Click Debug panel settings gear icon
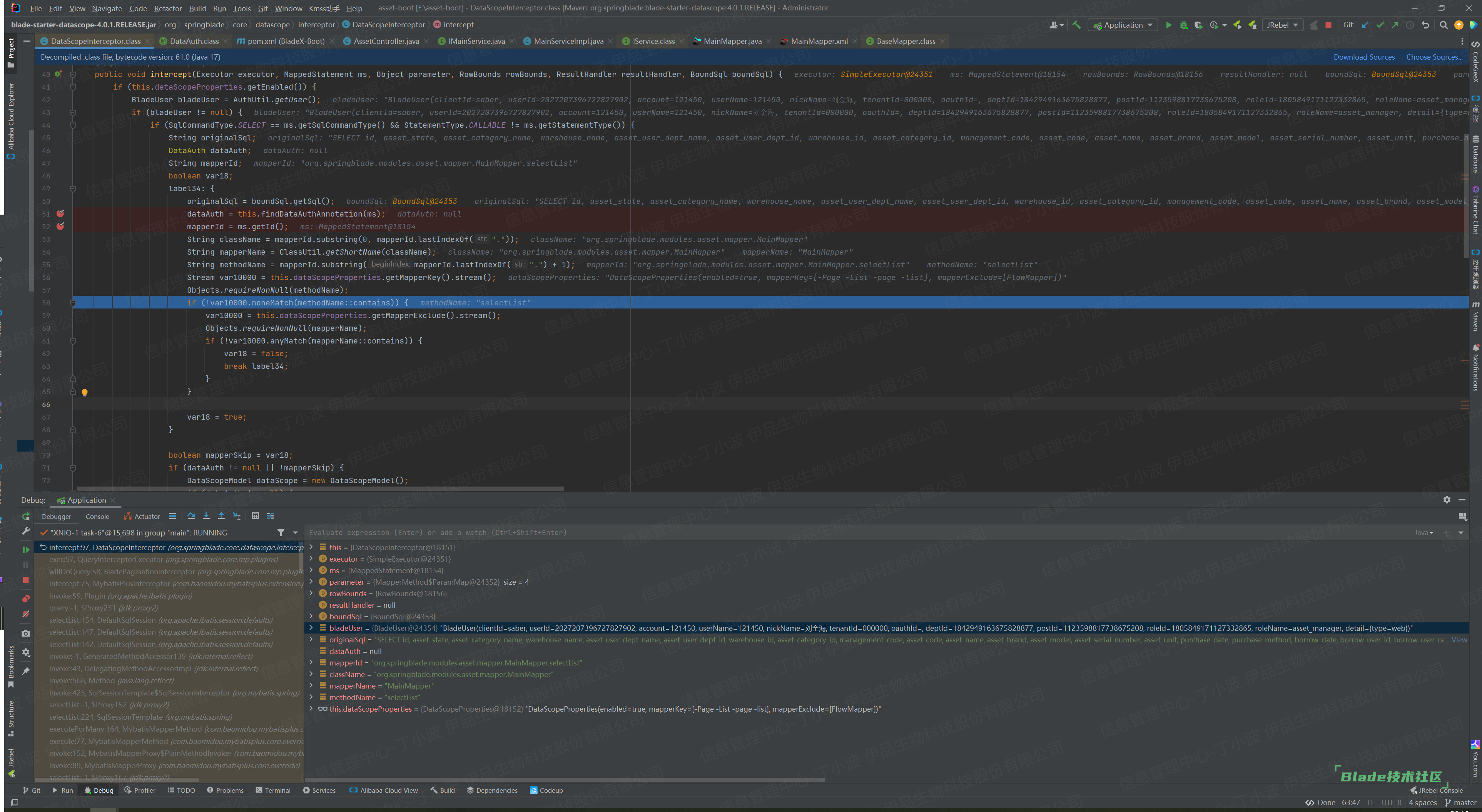1482x812 pixels. pos(1446,500)
